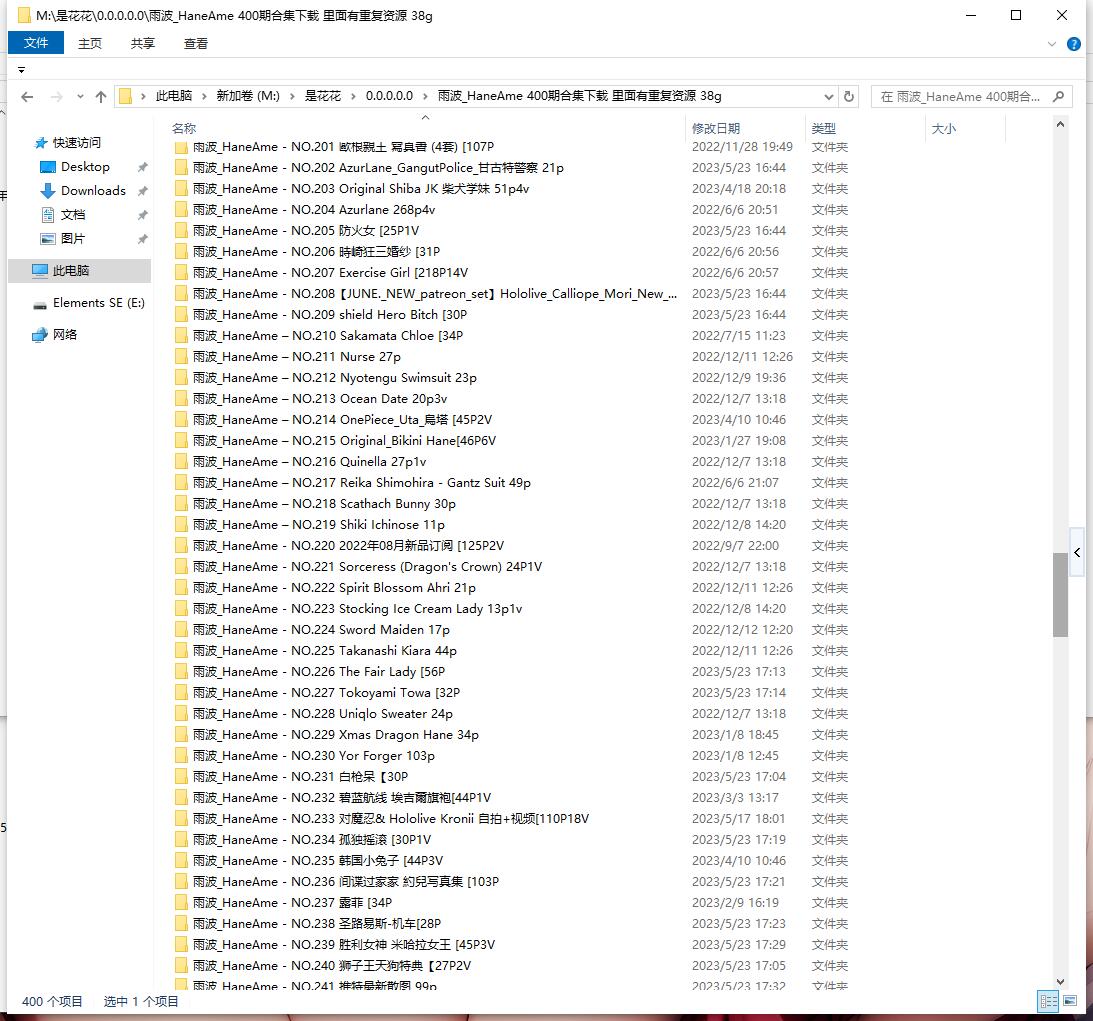Switch to details view icon in status bar

coord(1048,1001)
